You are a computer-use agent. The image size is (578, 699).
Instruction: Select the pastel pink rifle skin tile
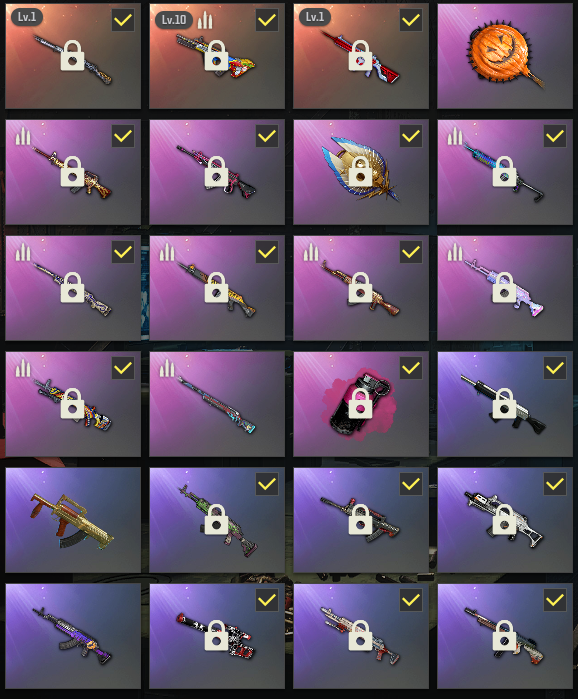coord(505,288)
